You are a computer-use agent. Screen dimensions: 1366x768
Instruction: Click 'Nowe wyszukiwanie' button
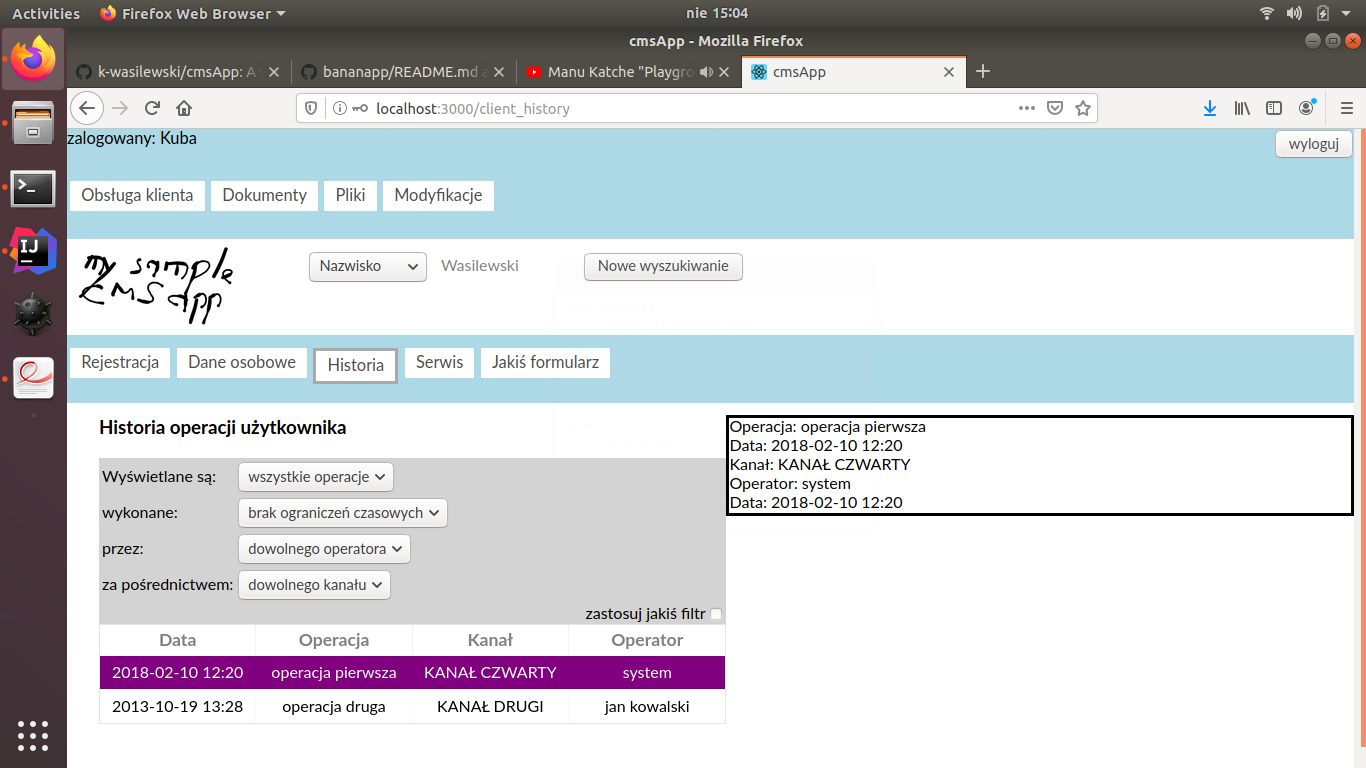[x=663, y=266]
